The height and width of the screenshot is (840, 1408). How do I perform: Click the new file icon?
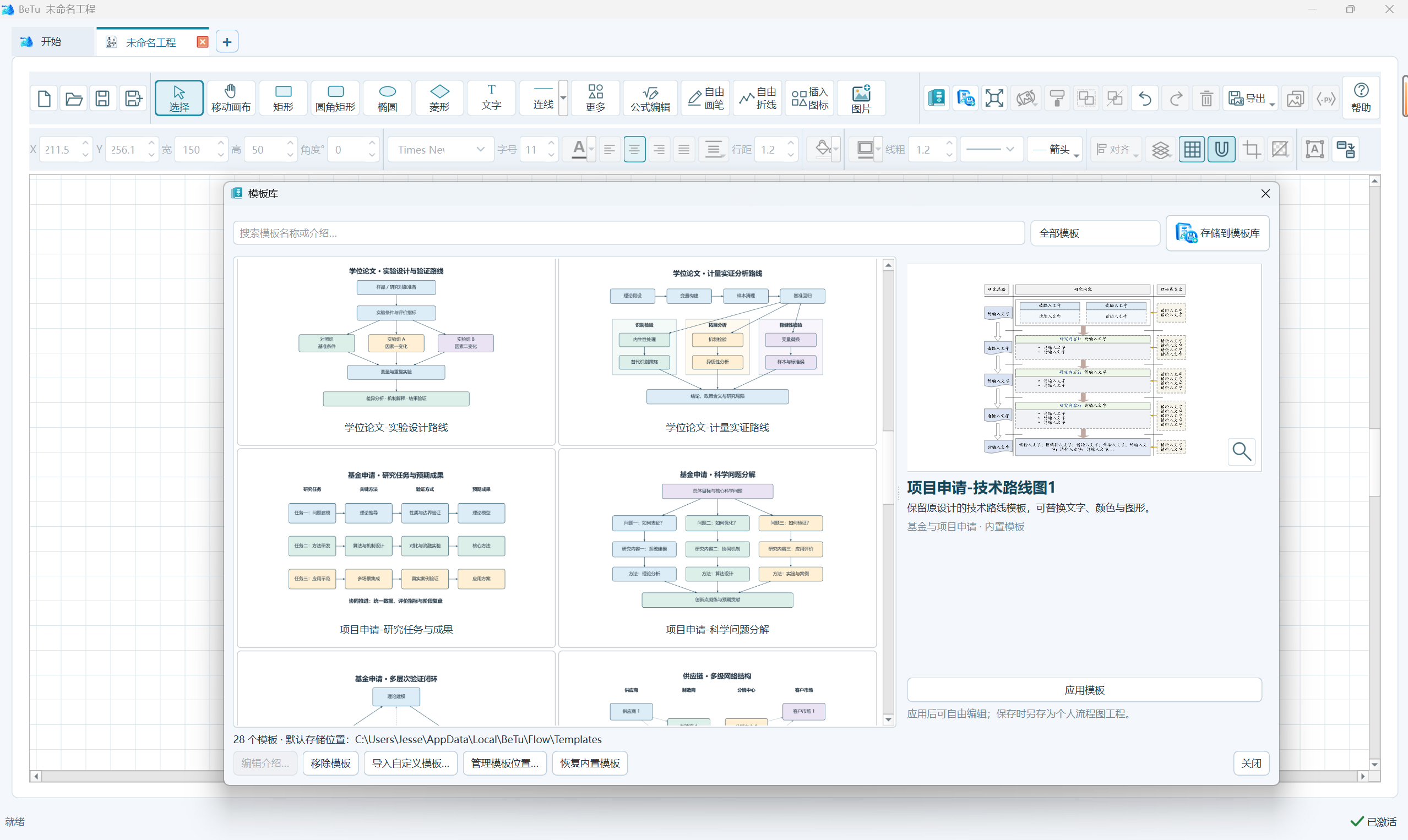44,99
